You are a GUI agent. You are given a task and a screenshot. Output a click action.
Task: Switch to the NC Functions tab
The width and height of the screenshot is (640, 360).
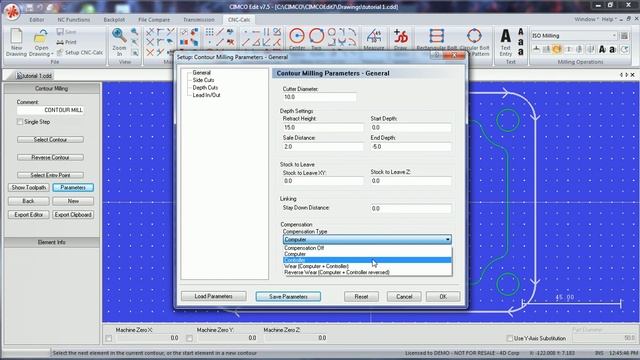click(73, 20)
